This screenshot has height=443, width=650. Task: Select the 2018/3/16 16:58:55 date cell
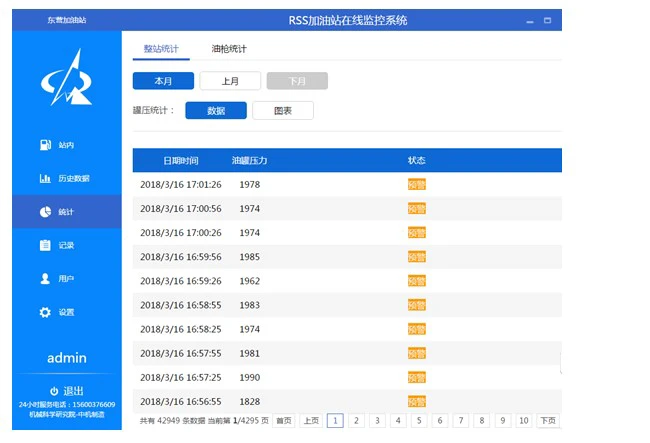(181, 305)
